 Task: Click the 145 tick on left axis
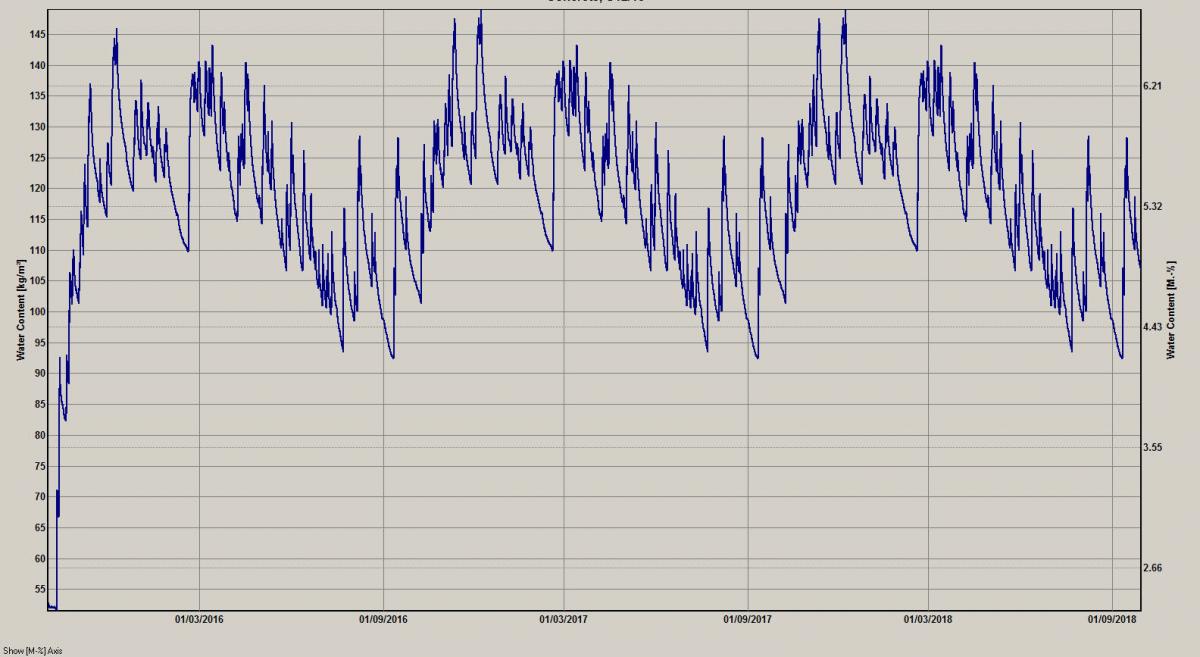pyautogui.click(x=39, y=35)
